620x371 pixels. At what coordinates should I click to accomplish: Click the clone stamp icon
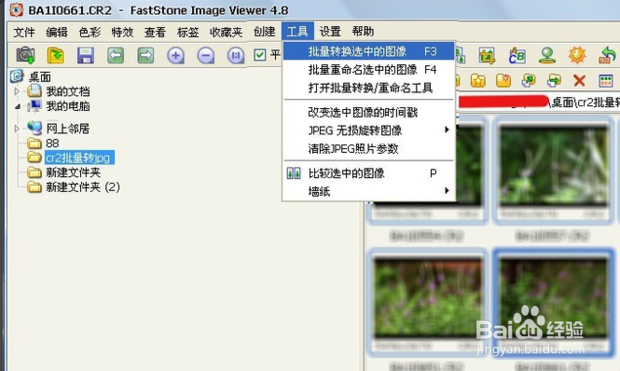547,55
